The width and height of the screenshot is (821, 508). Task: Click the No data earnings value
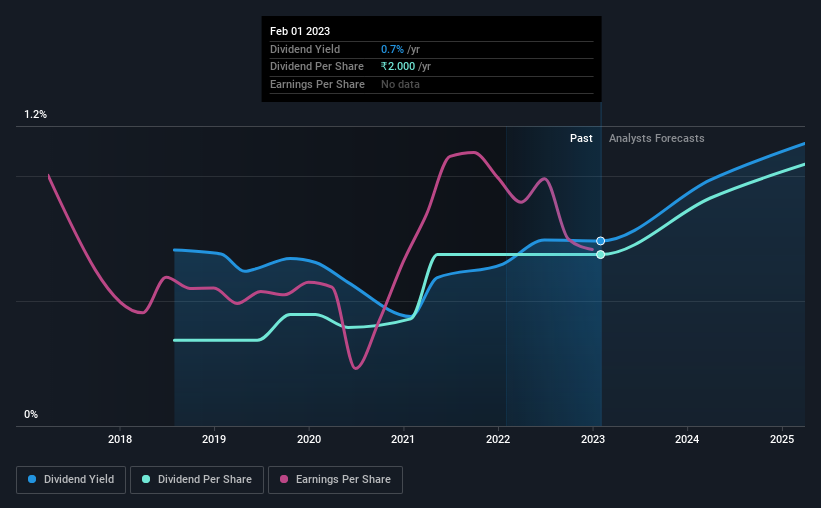tap(401, 84)
